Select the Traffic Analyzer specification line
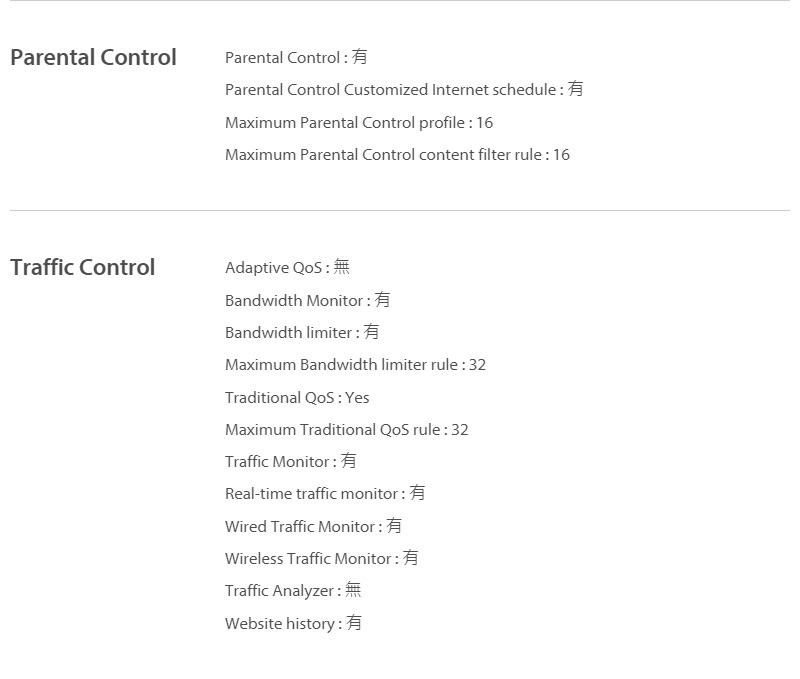This screenshot has width=800, height=679. pos(293,590)
